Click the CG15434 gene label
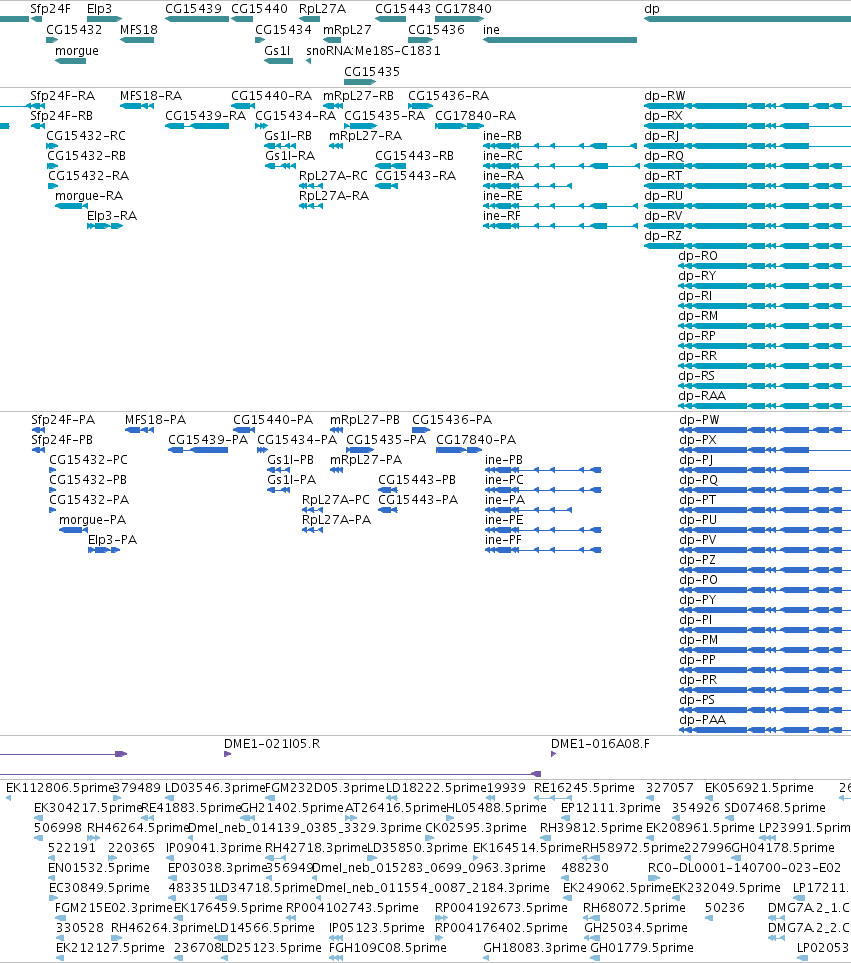This screenshot has width=851, height=963. 283,29
